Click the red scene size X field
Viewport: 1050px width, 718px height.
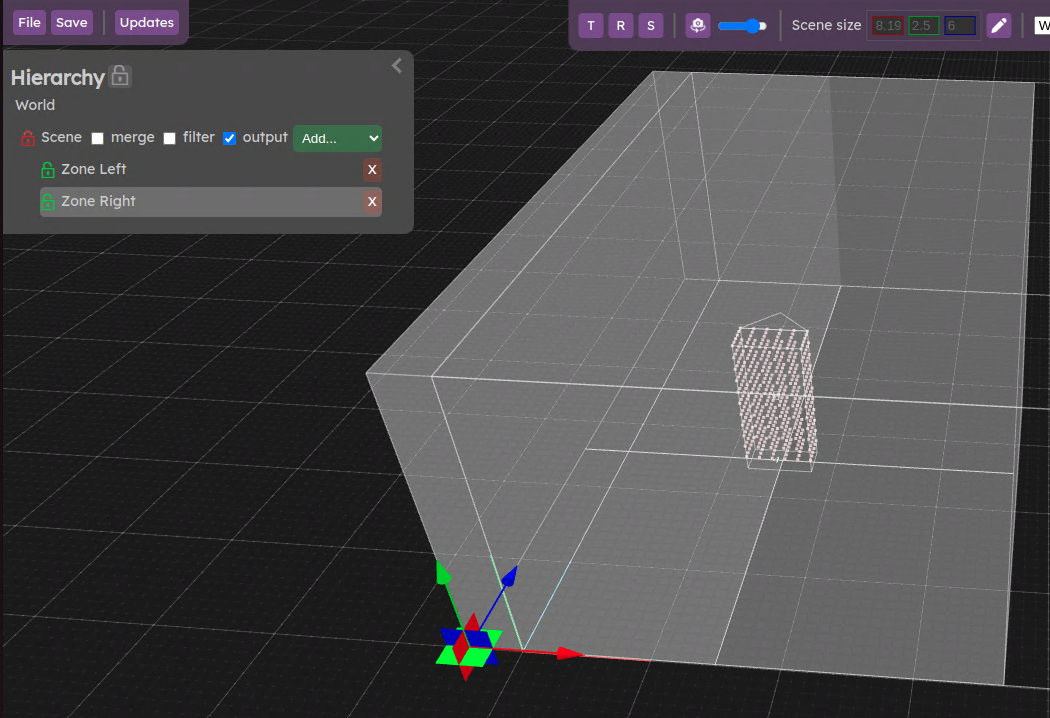point(887,25)
